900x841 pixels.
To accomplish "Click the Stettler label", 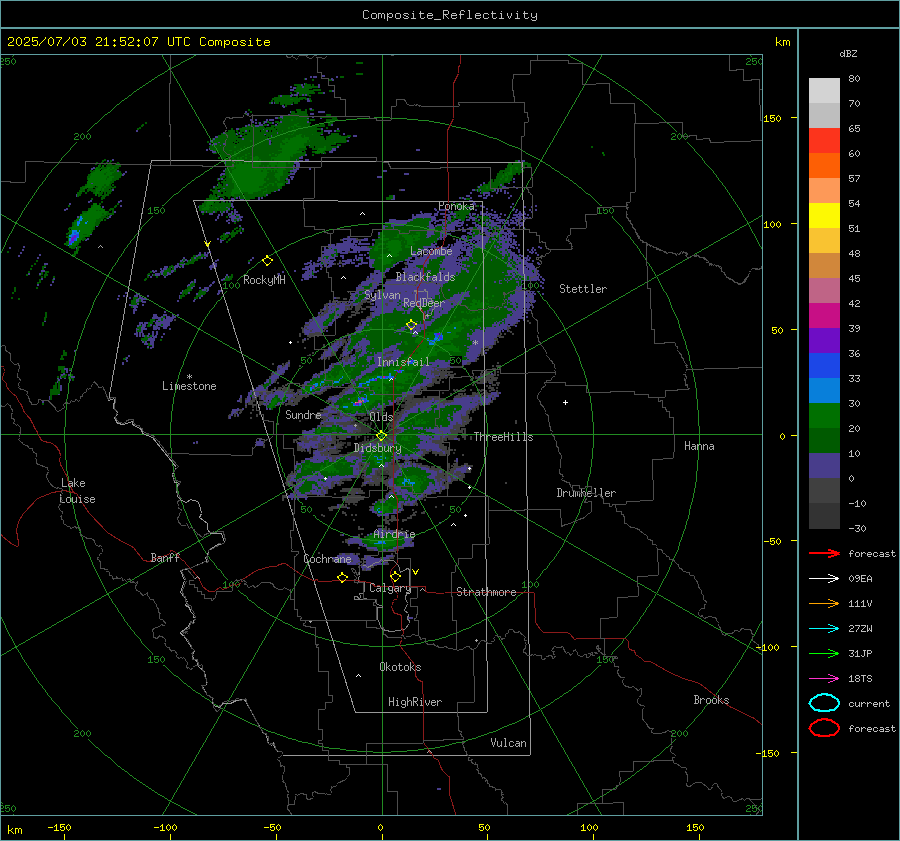I will point(583,289).
